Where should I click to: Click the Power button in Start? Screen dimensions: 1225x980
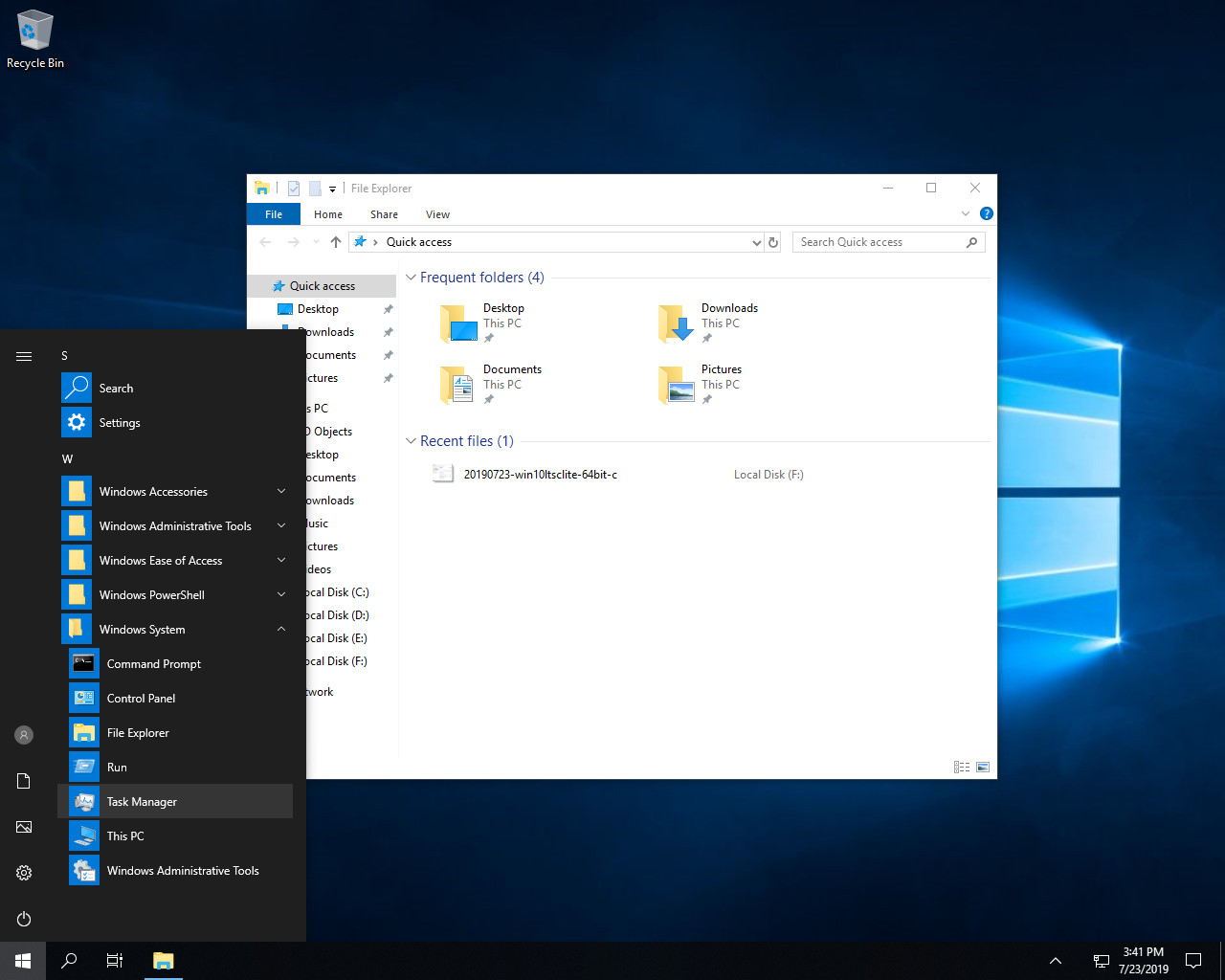pos(24,919)
